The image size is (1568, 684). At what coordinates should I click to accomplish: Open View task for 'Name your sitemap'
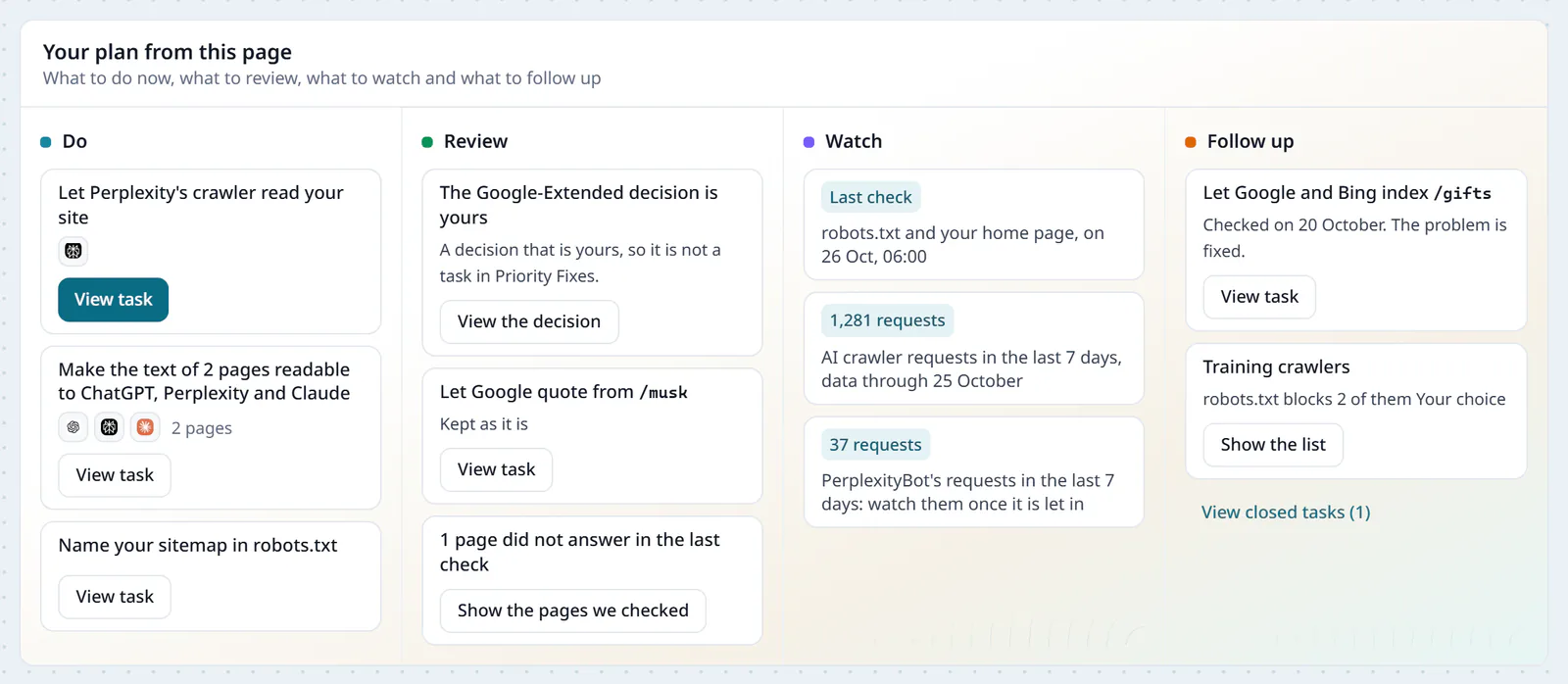point(115,597)
